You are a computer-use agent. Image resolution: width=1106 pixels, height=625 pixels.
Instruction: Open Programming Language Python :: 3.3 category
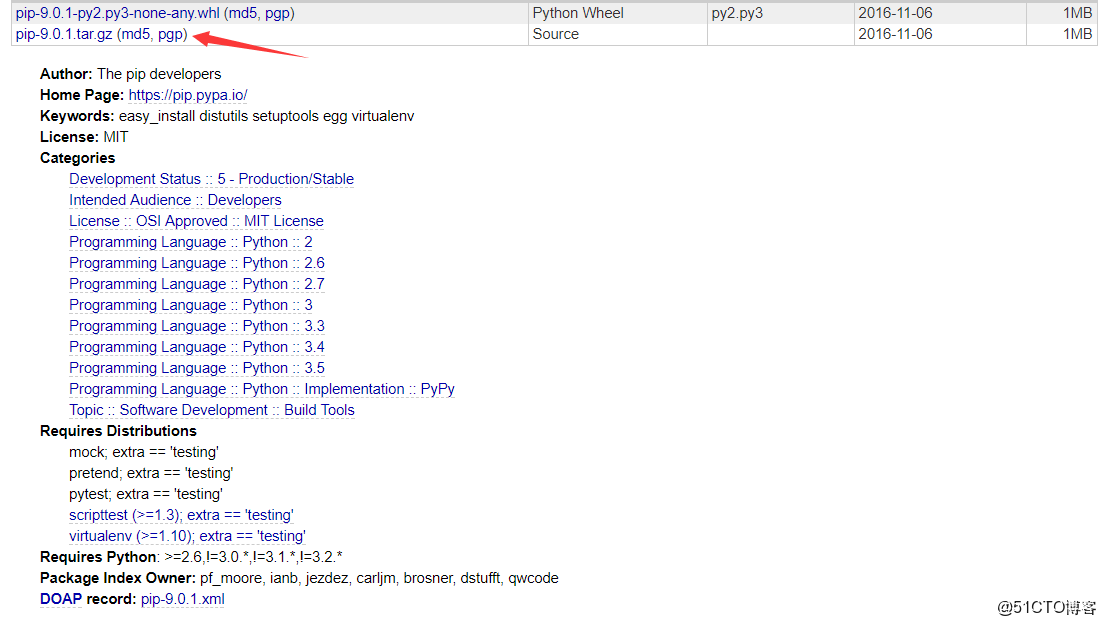pyautogui.click(x=197, y=326)
